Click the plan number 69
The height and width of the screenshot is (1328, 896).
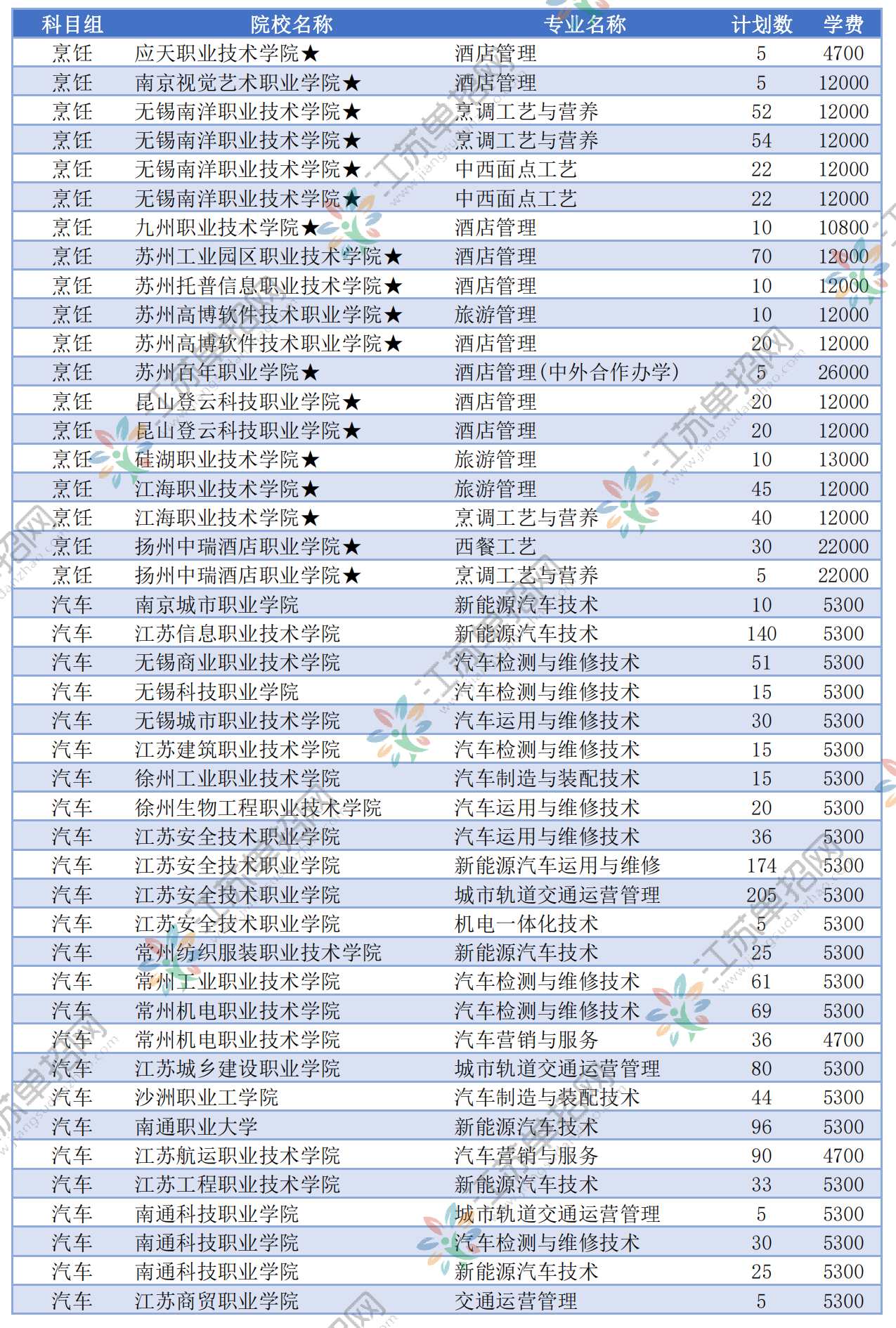(x=762, y=1011)
